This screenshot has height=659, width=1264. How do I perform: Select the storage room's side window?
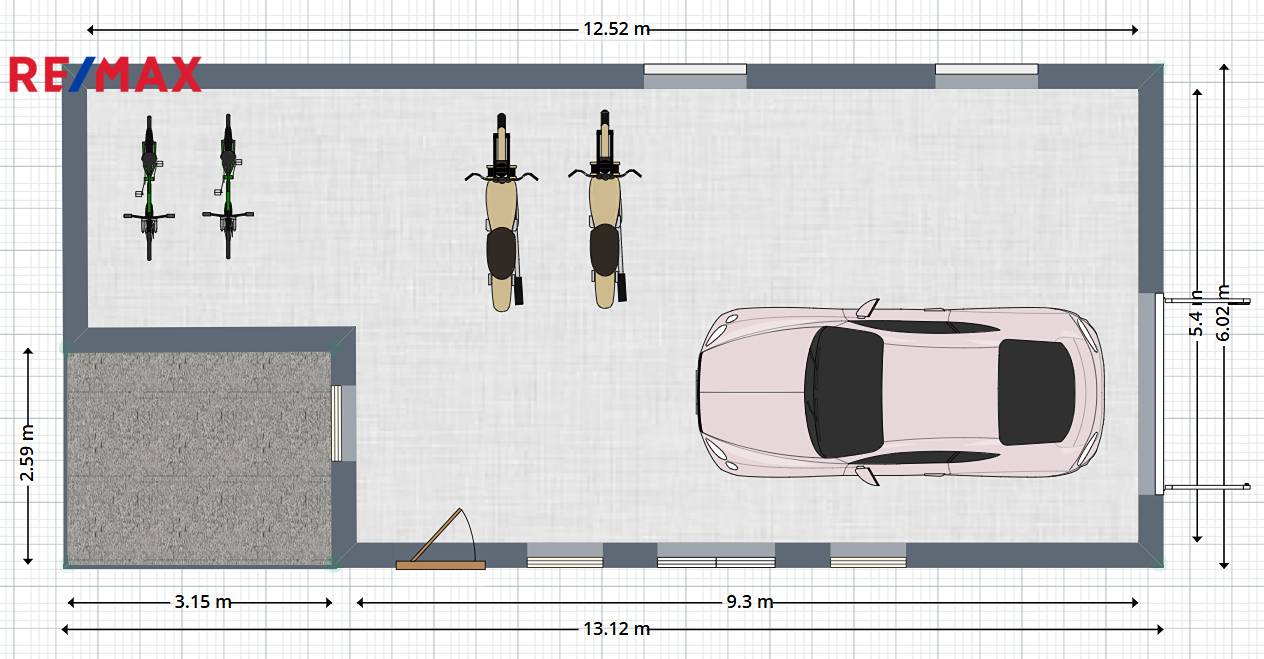coord(343,423)
